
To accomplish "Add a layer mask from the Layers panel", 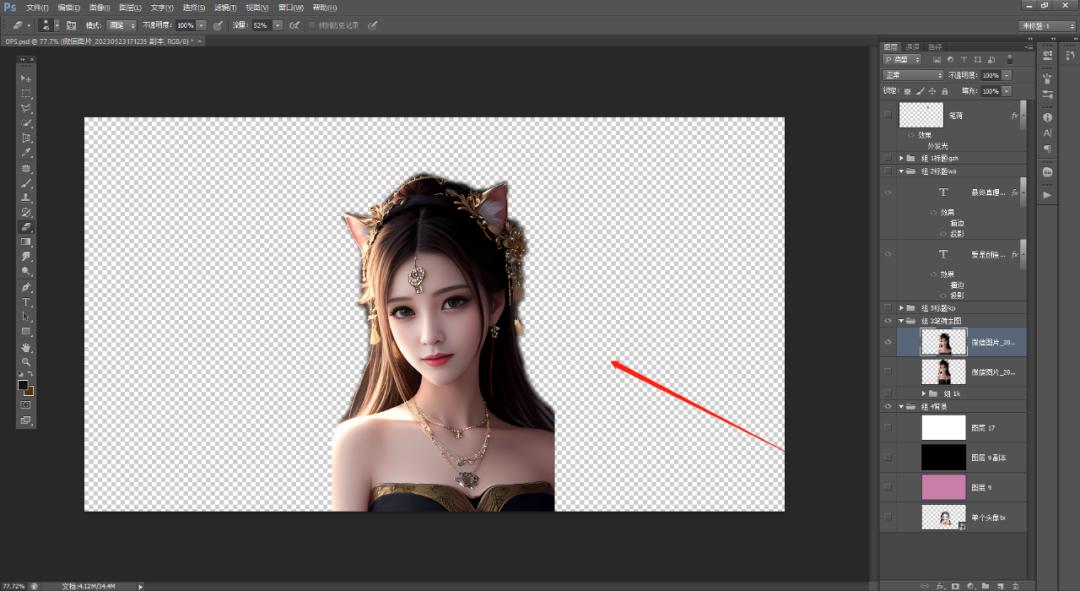I will tap(956, 584).
